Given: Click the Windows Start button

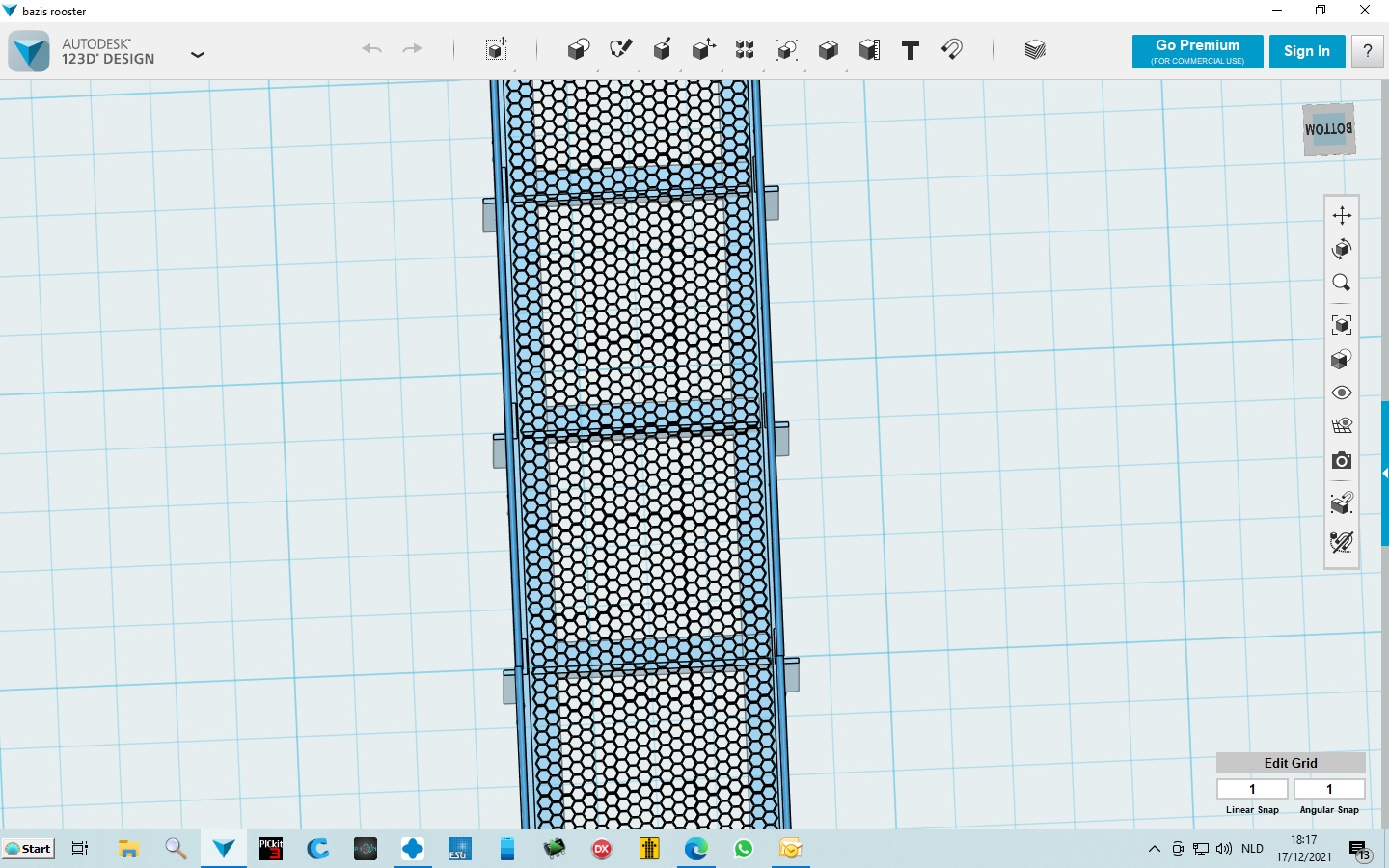Looking at the screenshot, I should coord(29,849).
